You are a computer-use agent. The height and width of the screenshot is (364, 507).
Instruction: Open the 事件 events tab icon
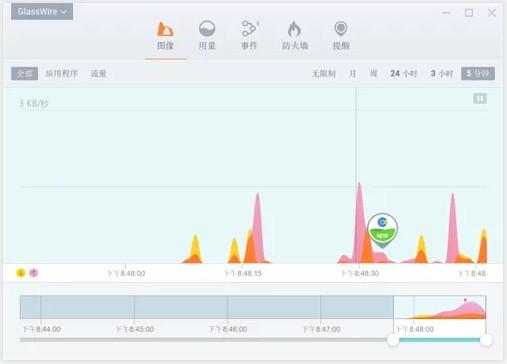pos(250,29)
